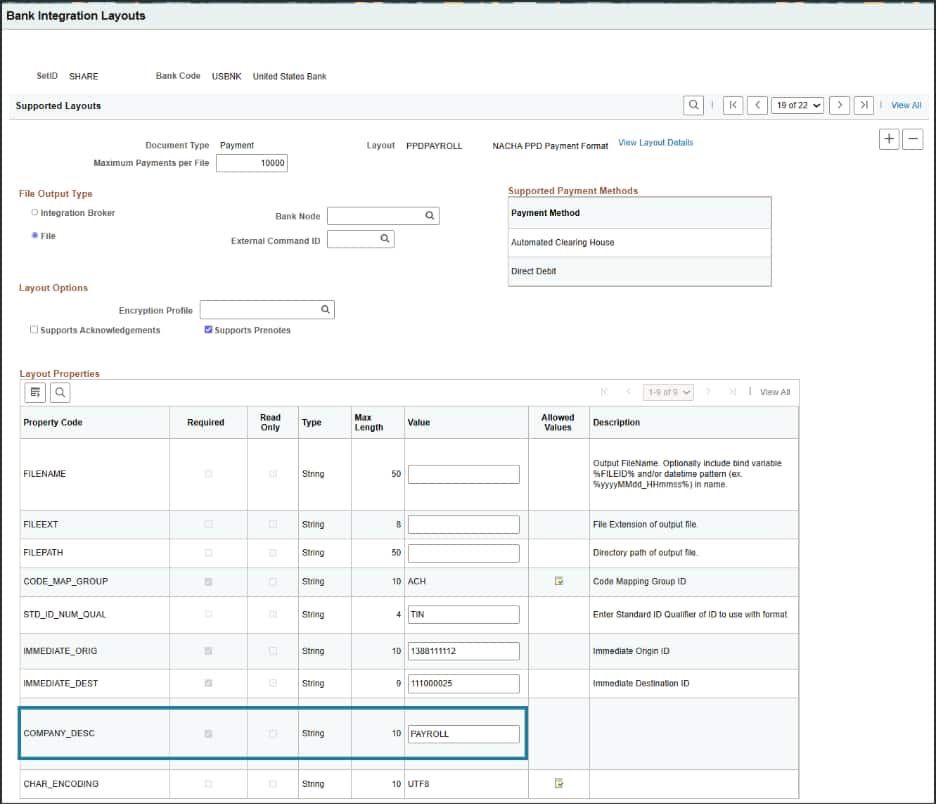Open the 19 of 22 row dropdown
Viewport: 936px width, 804px height.
click(x=797, y=105)
